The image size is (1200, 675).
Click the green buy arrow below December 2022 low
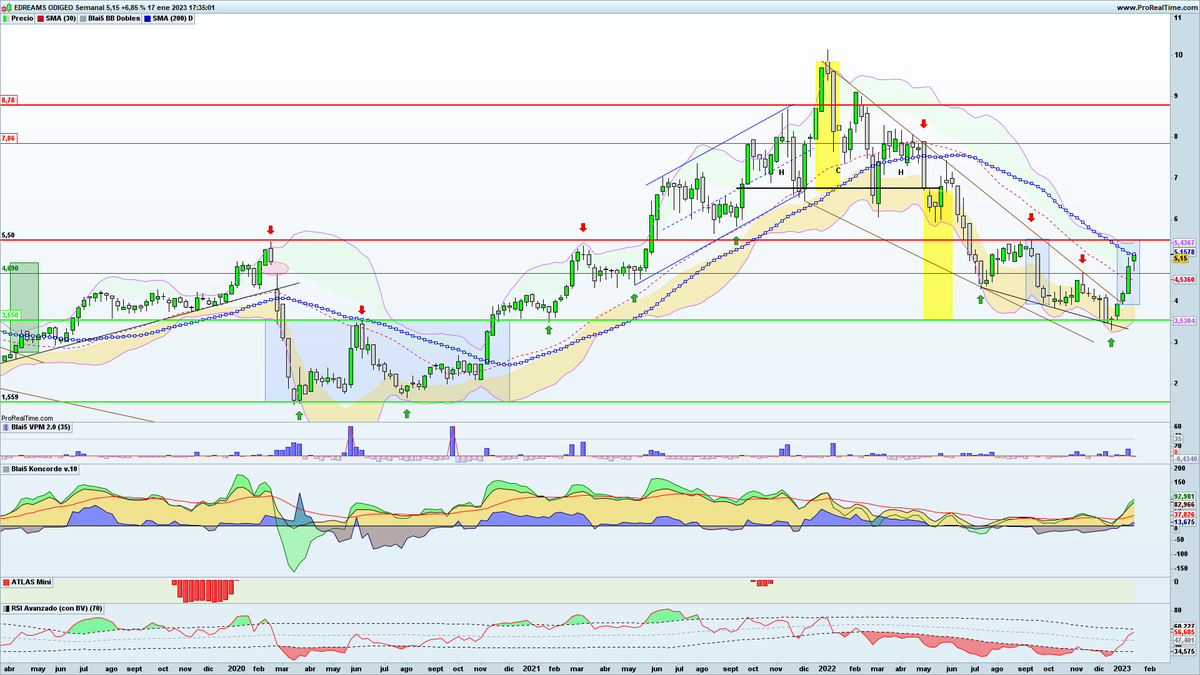(x=1111, y=343)
